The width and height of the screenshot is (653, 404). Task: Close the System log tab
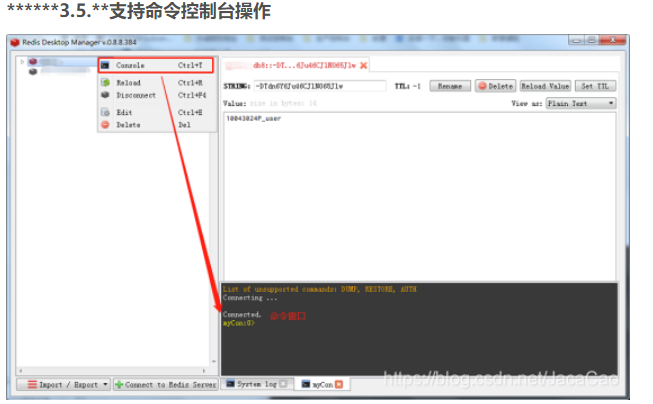tap(283, 384)
